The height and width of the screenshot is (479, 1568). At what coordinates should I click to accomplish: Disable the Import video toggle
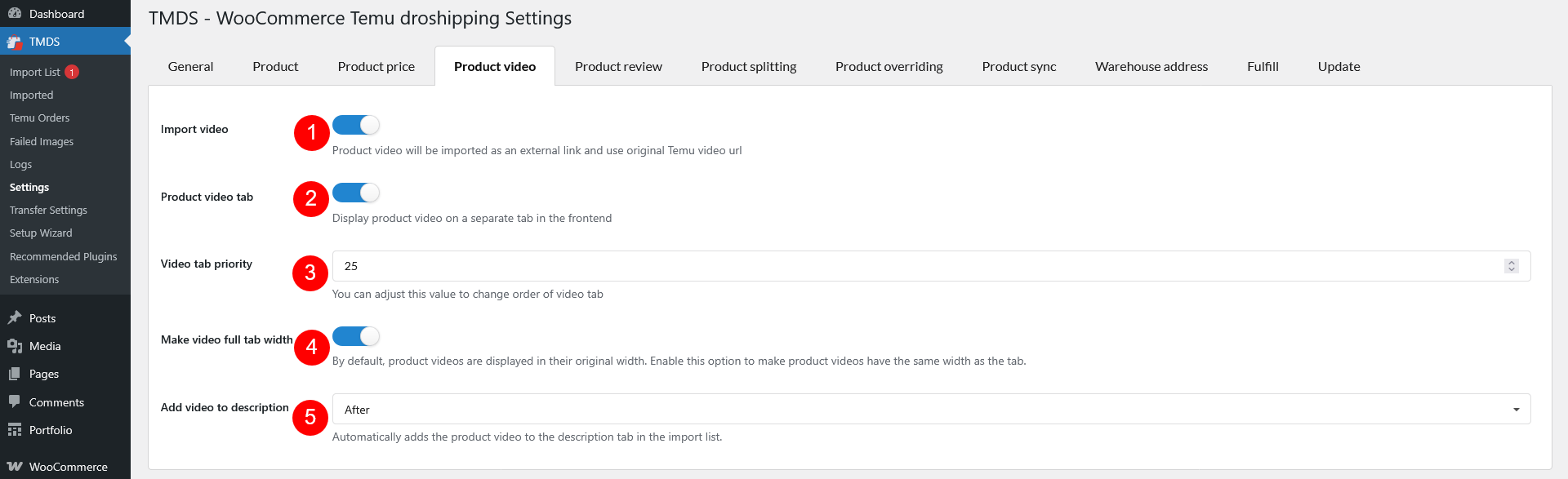point(356,125)
